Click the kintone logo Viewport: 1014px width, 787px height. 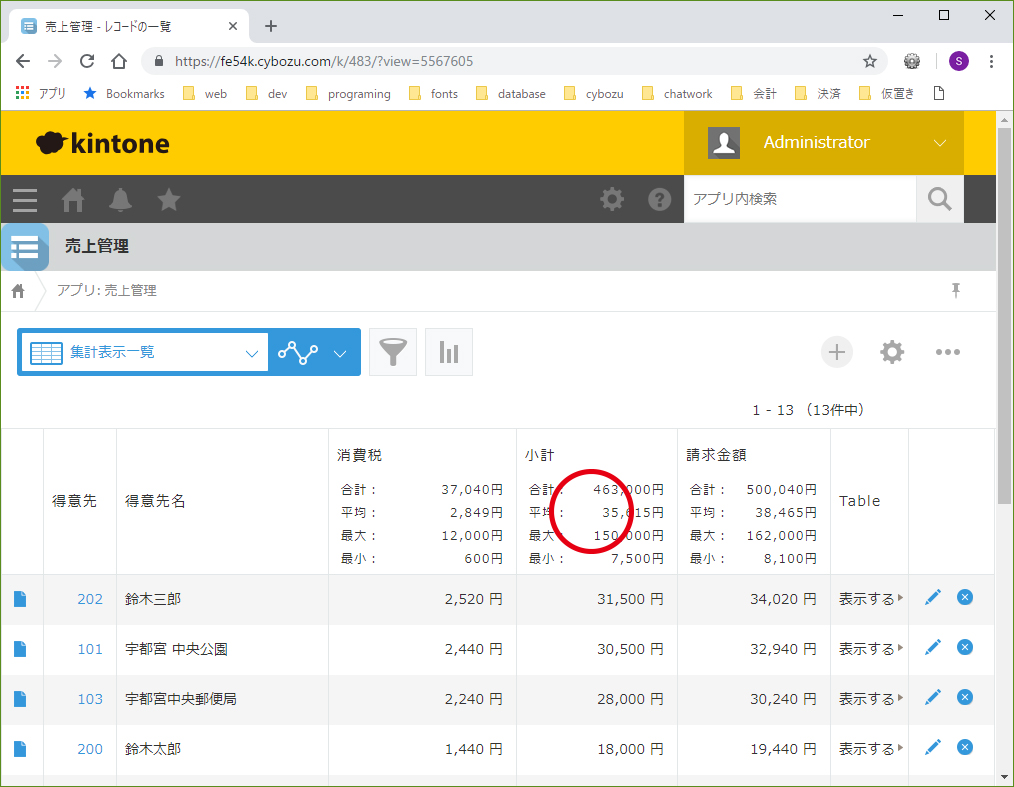(x=103, y=143)
